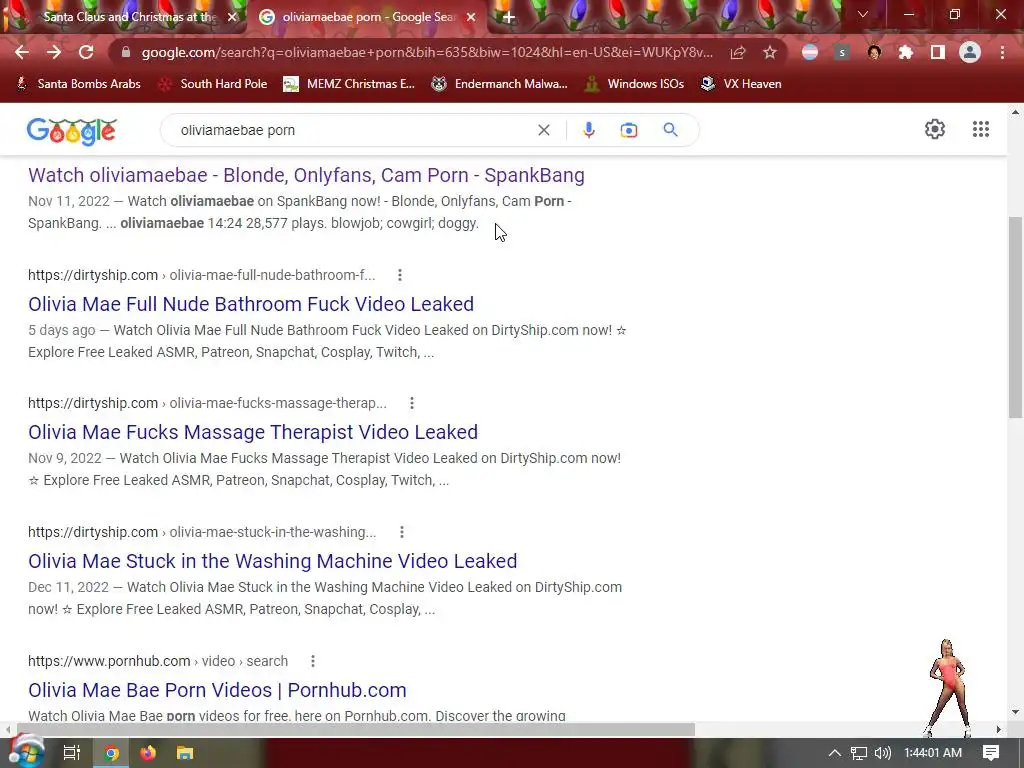
Task: Go forward with the browser arrow
Action: pyautogui.click(x=54, y=52)
